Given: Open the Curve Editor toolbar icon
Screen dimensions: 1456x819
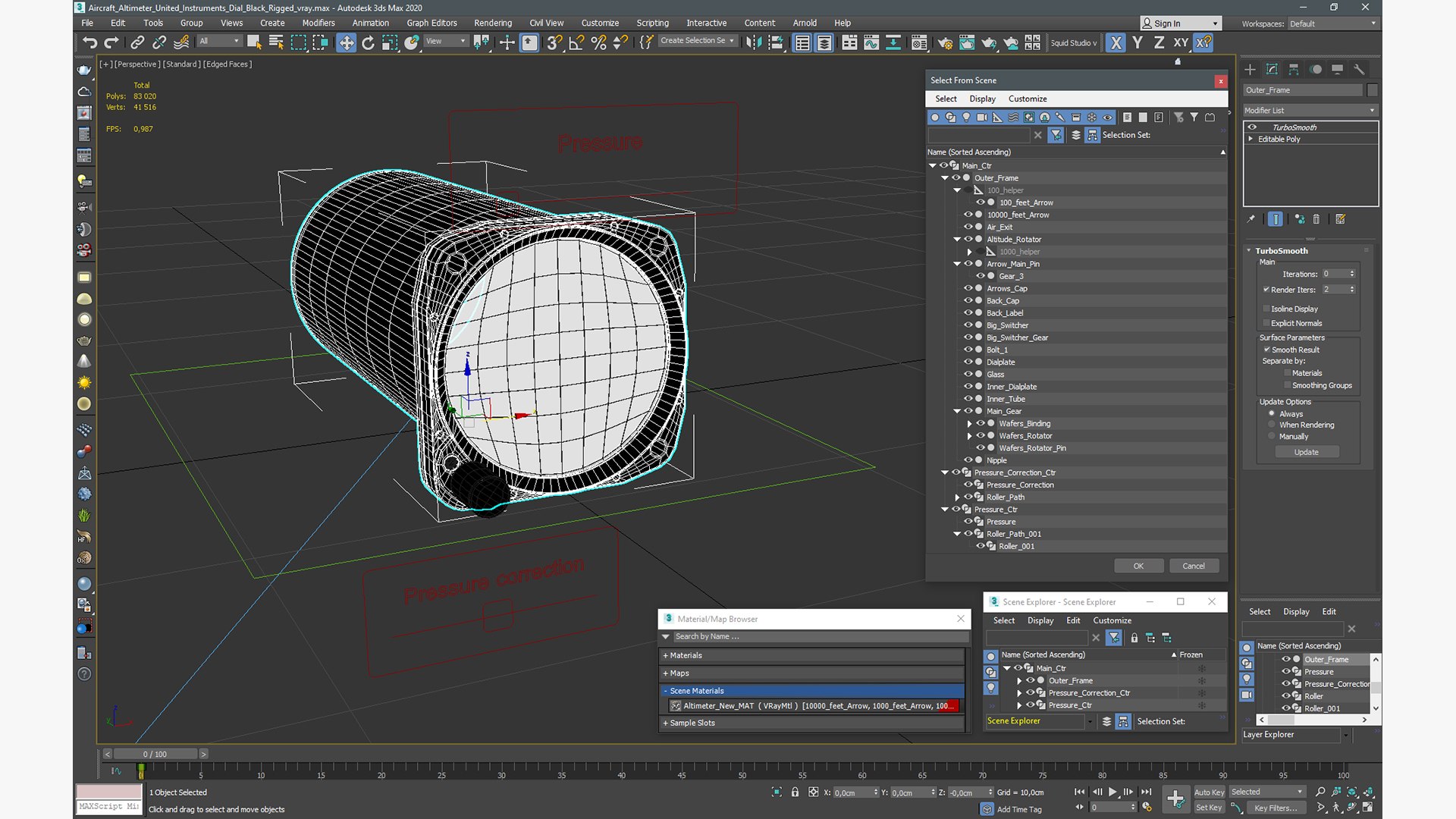Looking at the screenshot, I should coord(871,42).
